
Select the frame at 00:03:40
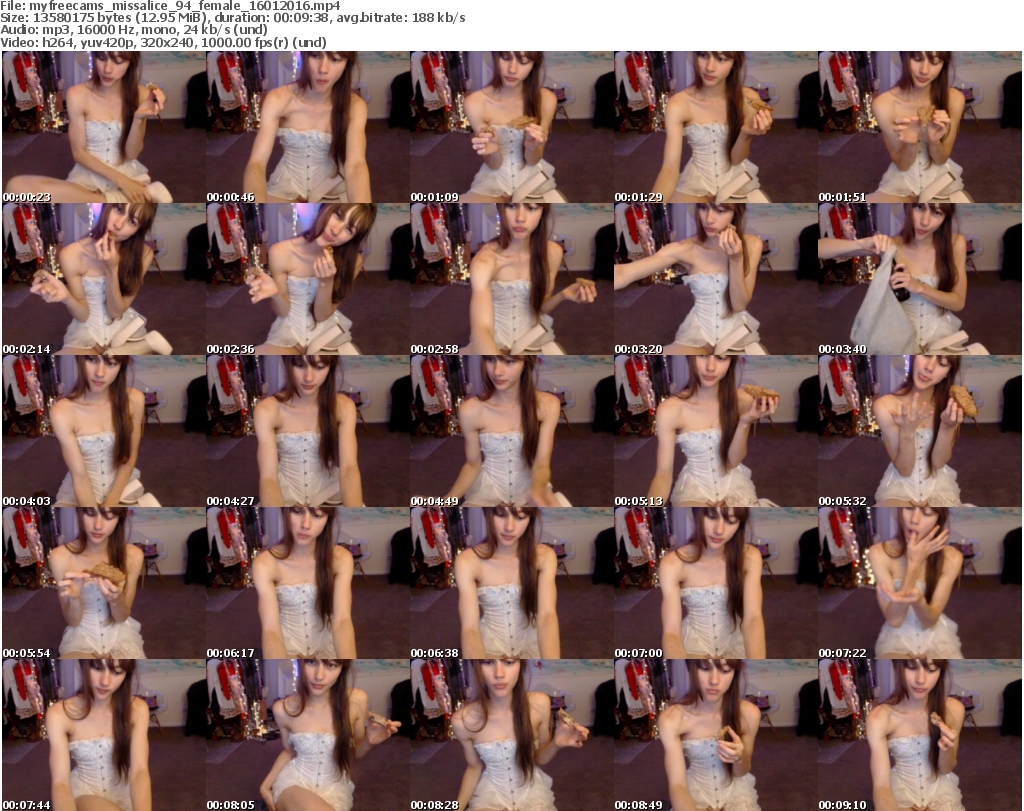point(920,279)
